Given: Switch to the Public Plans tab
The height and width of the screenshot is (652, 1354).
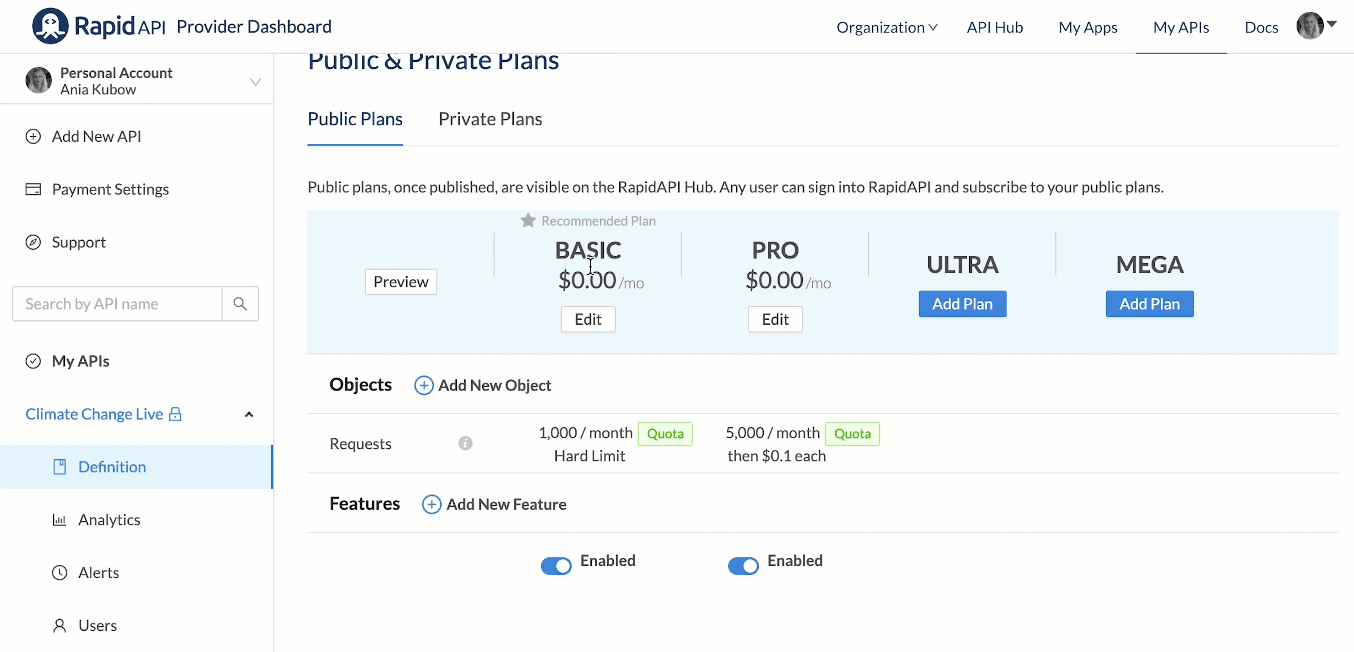Looking at the screenshot, I should coord(355,119).
